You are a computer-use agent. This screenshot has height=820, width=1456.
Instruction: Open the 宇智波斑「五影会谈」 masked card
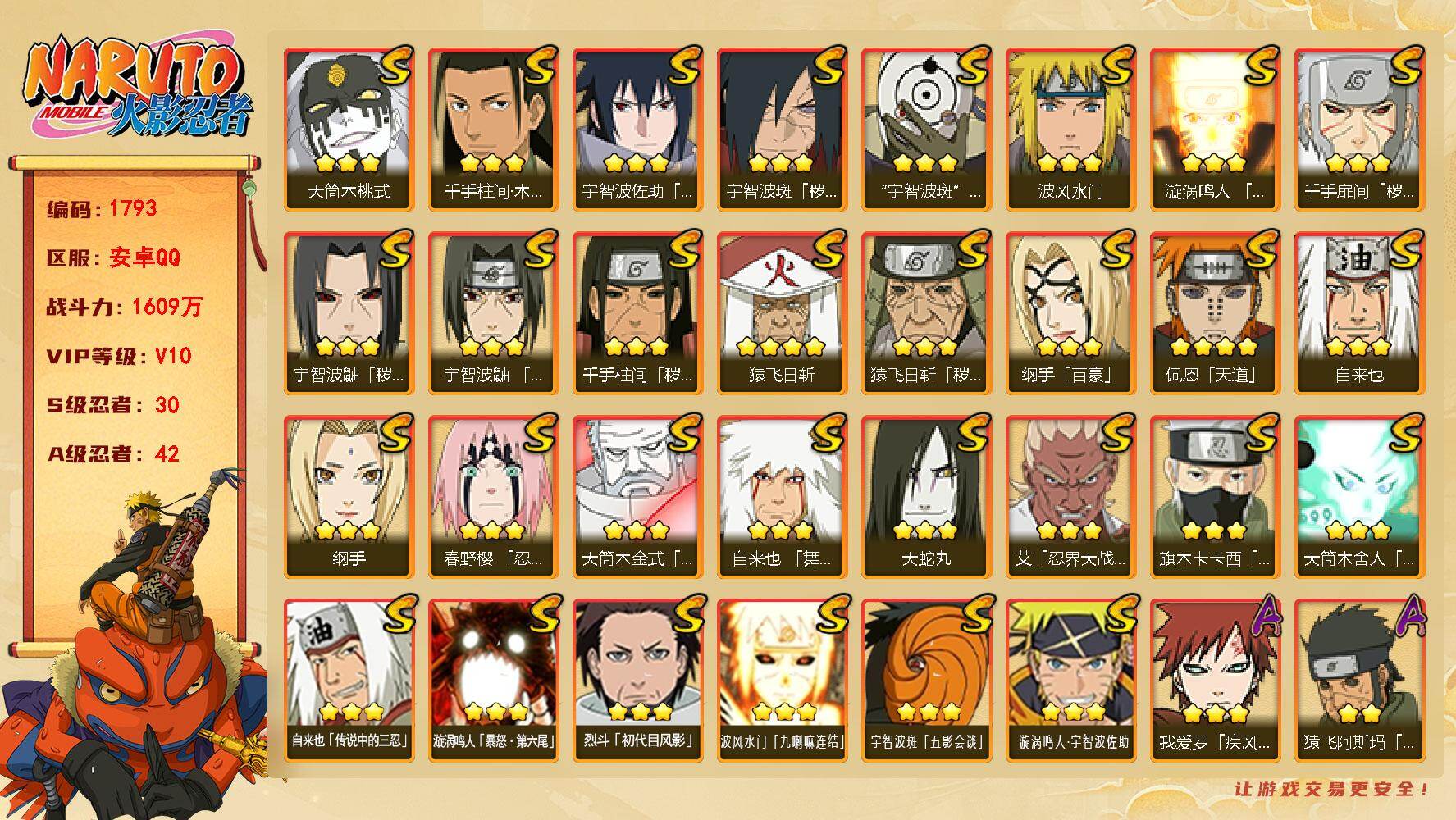[926, 681]
